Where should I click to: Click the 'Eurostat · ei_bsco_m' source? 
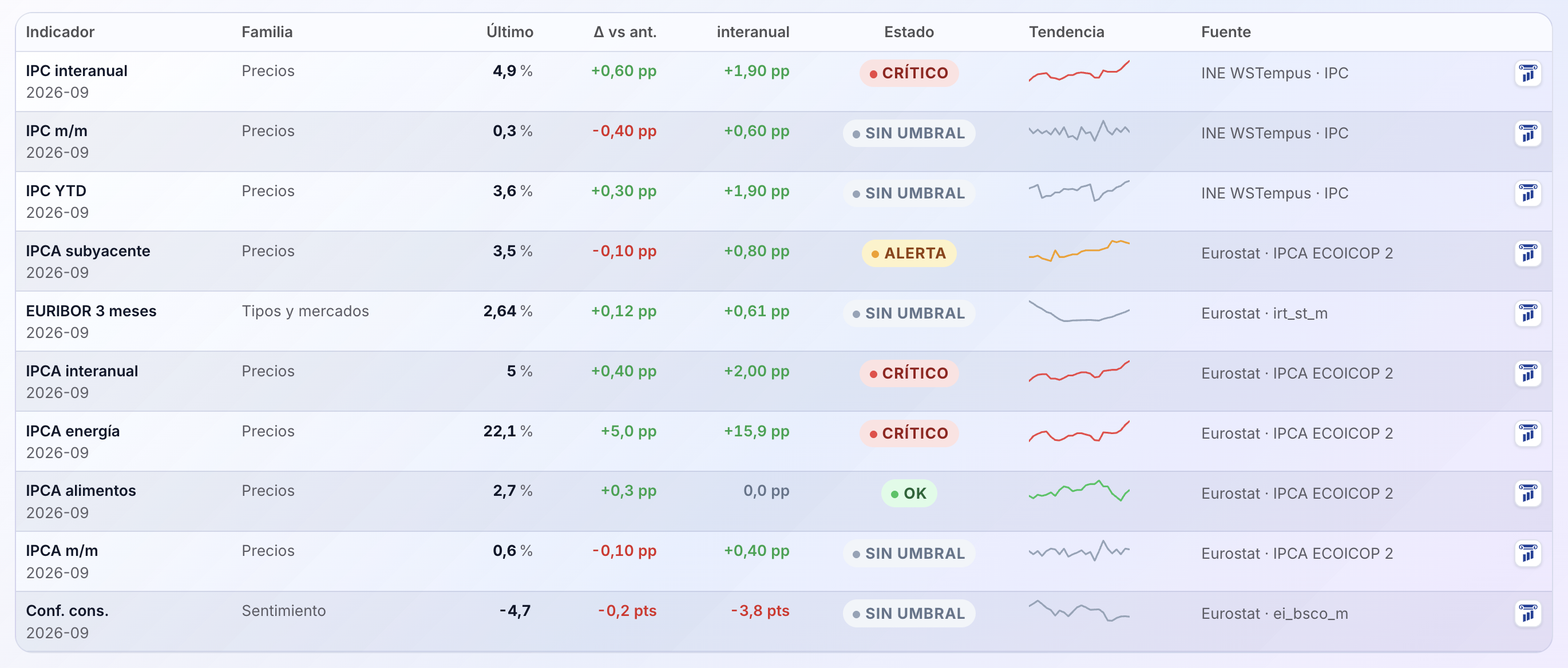[x=1274, y=614]
